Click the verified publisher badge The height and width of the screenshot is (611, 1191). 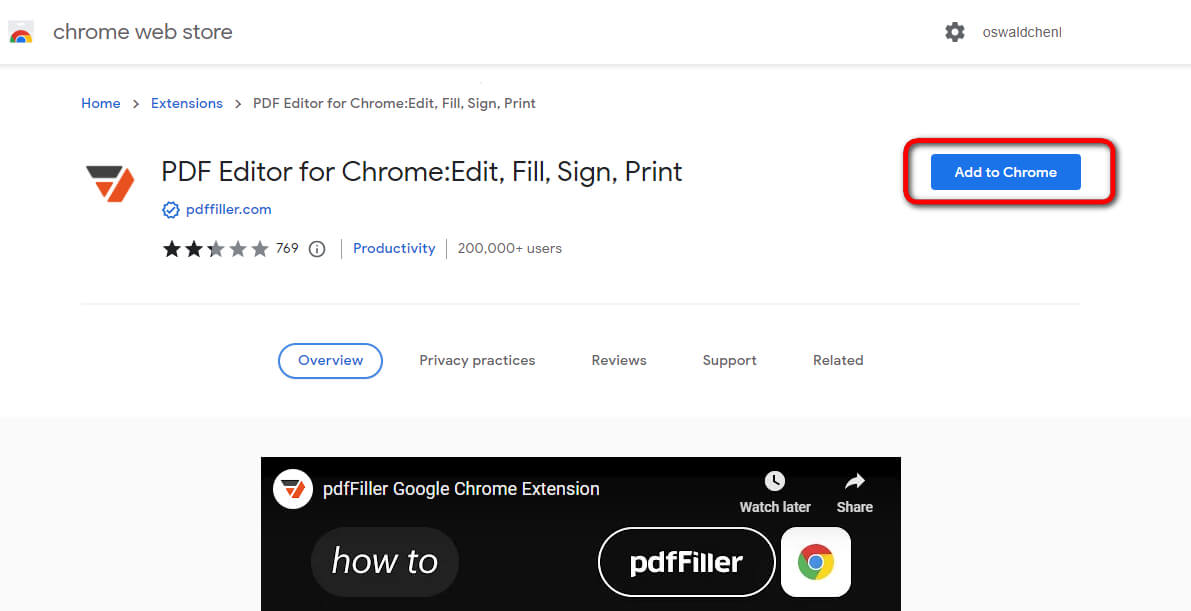[171, 209]
